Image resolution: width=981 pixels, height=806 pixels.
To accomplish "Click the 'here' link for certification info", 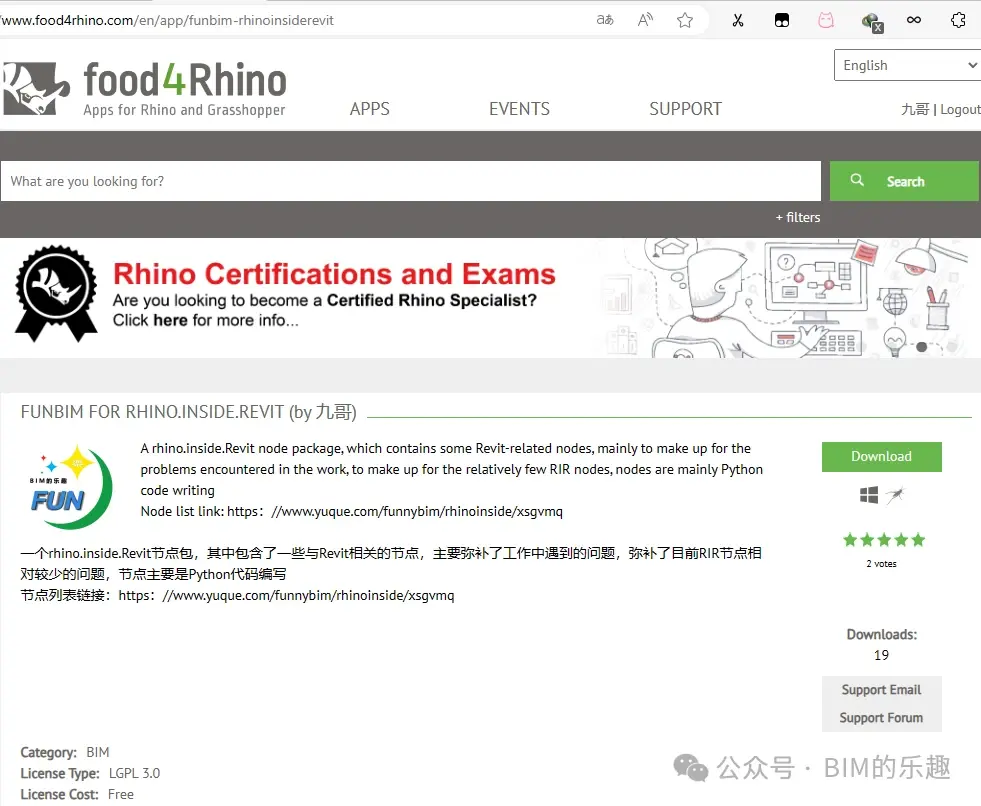I will click(x=170, y=320).
